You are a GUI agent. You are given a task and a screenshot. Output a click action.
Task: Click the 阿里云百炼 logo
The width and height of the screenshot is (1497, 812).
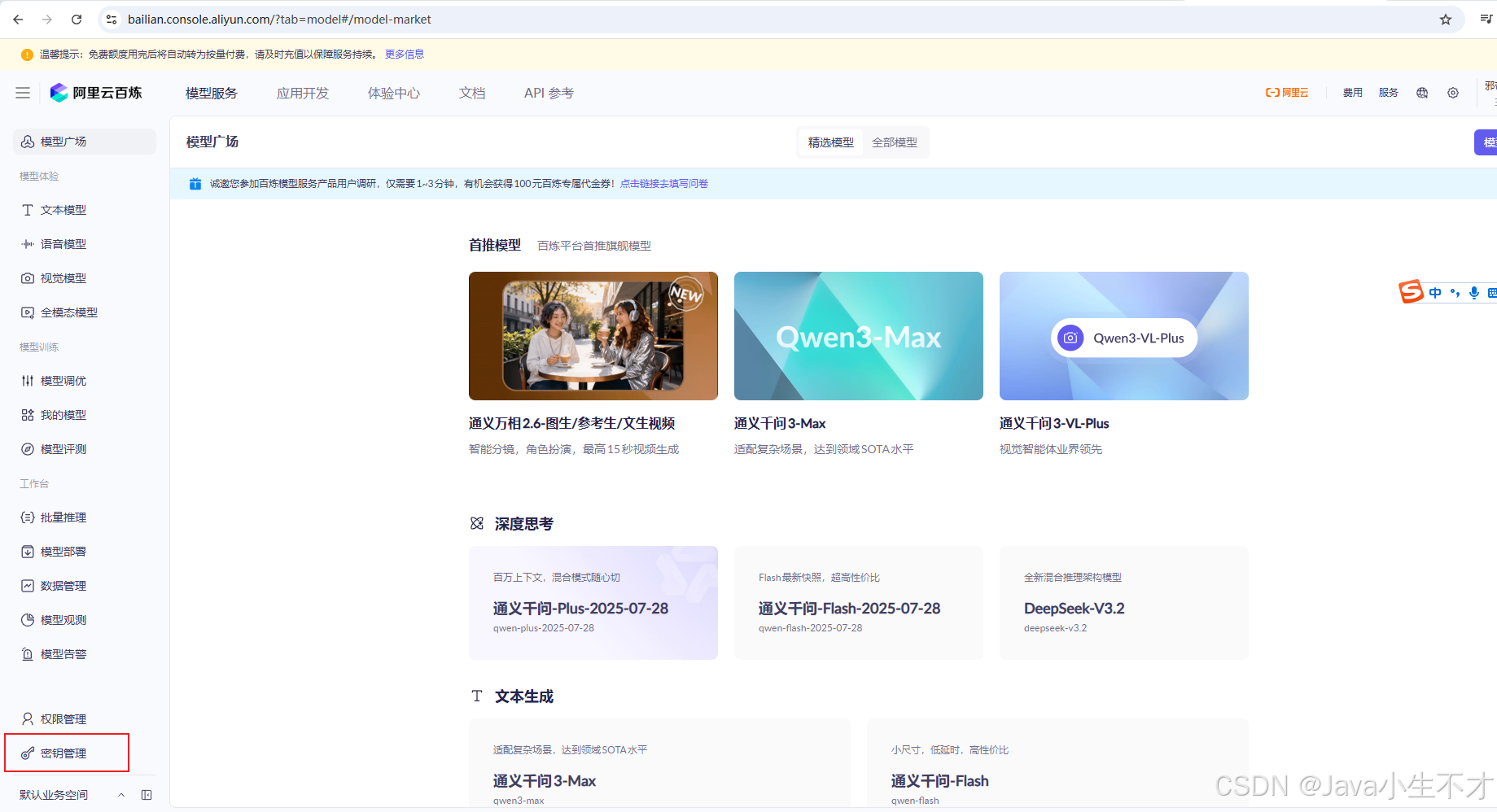[96, 93]
